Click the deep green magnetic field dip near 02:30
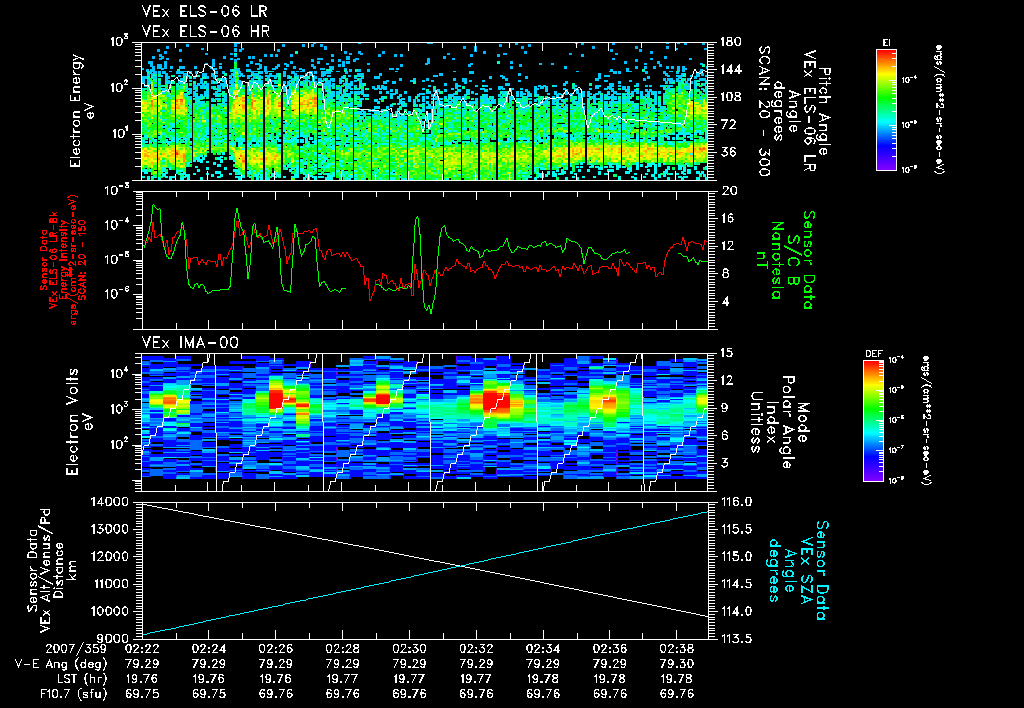The width and height of the screenshot is (1024, 708). pos(429,308)
